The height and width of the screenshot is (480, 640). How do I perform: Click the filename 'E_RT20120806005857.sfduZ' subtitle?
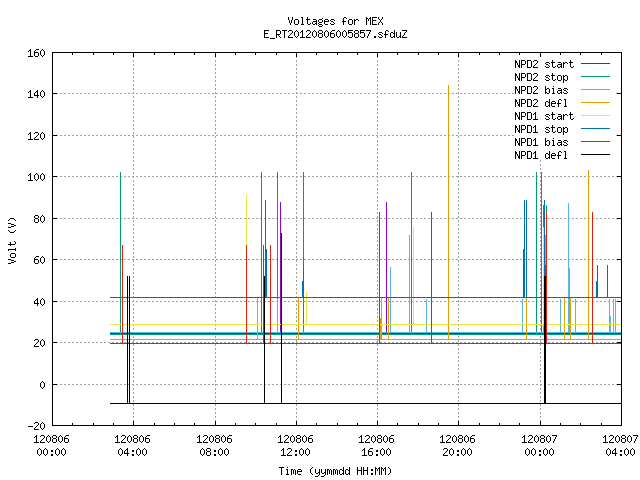[x=335, y=34]
